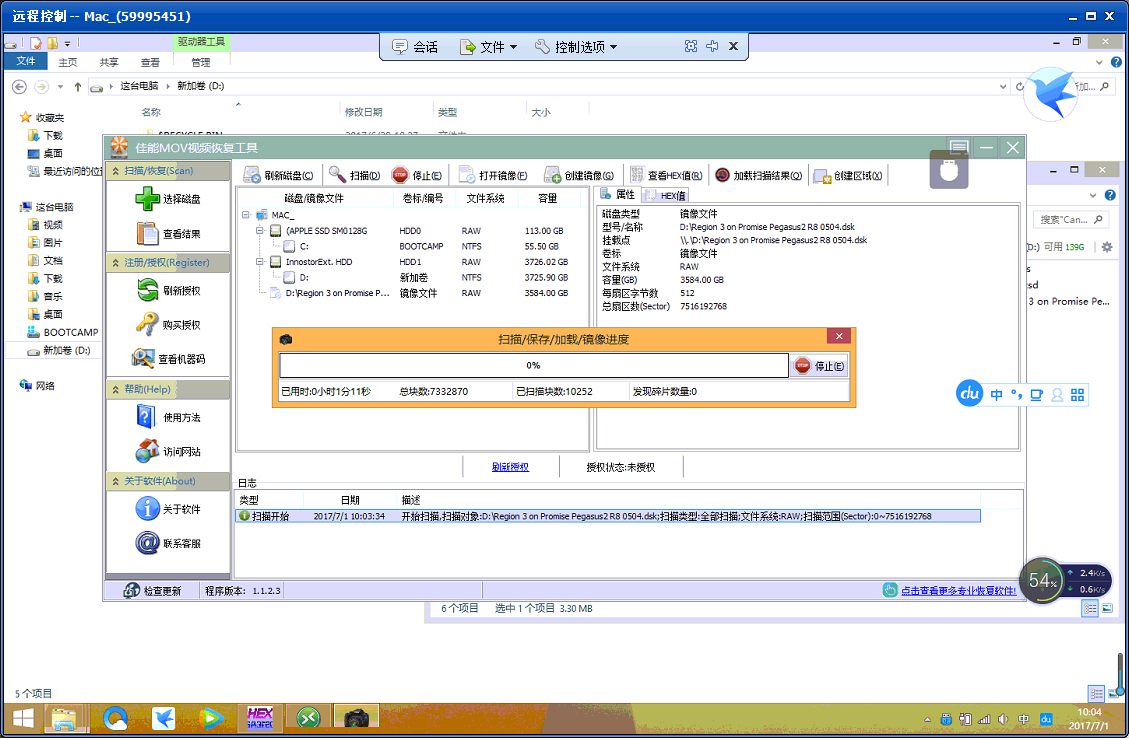
Task: Open the HEX editor taskbar icon
Action: 260,719
